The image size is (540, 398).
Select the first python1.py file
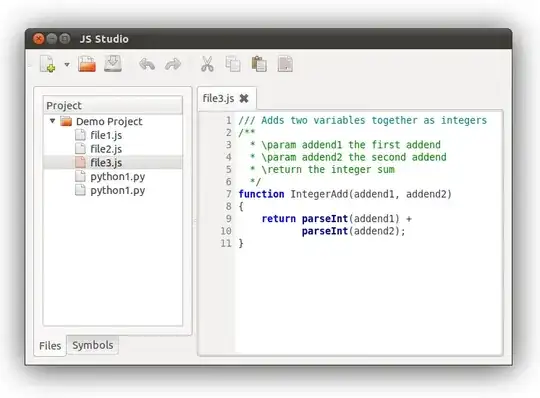[x=117, y=177]
